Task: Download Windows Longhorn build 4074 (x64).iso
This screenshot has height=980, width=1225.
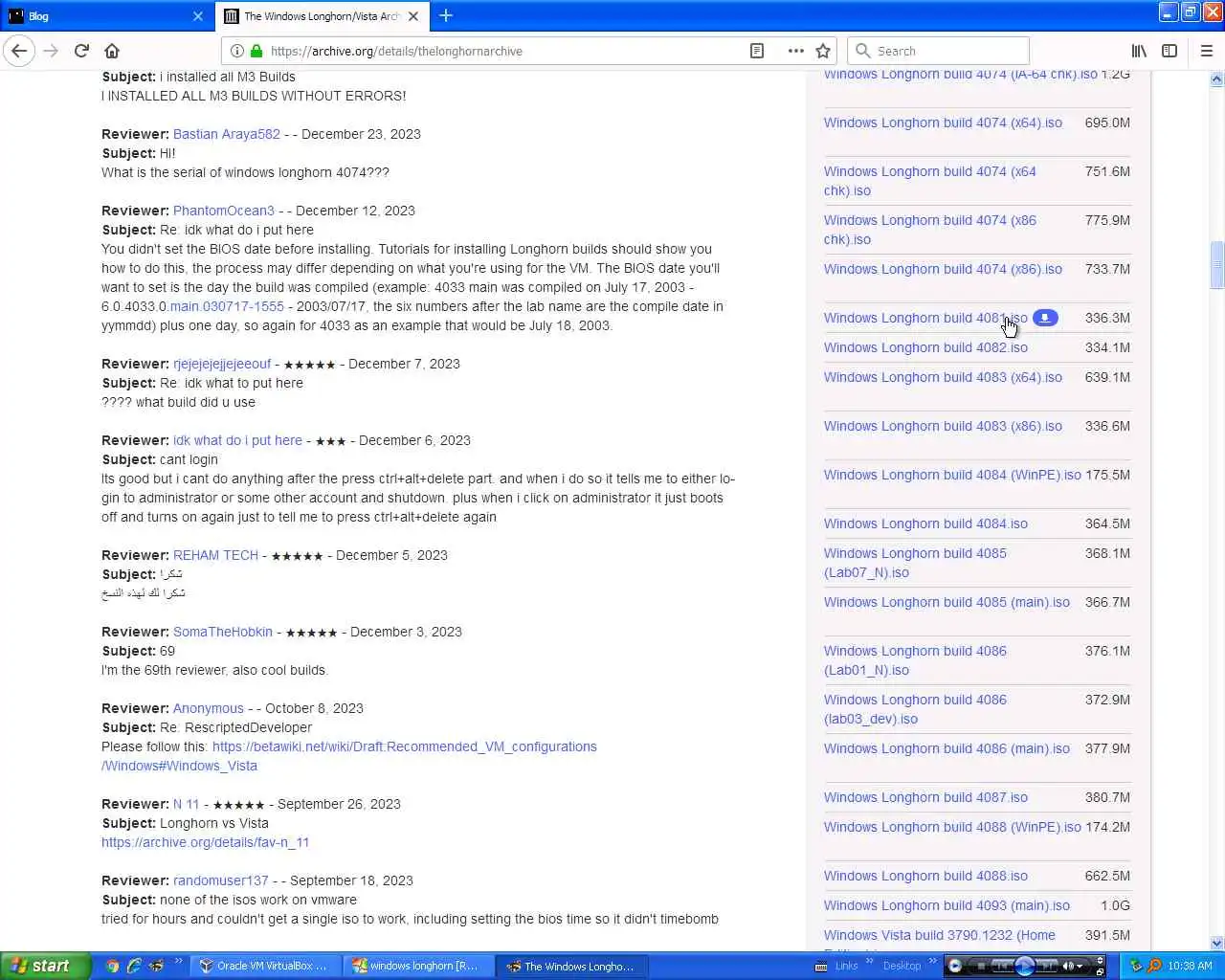Action: [943, 122]
